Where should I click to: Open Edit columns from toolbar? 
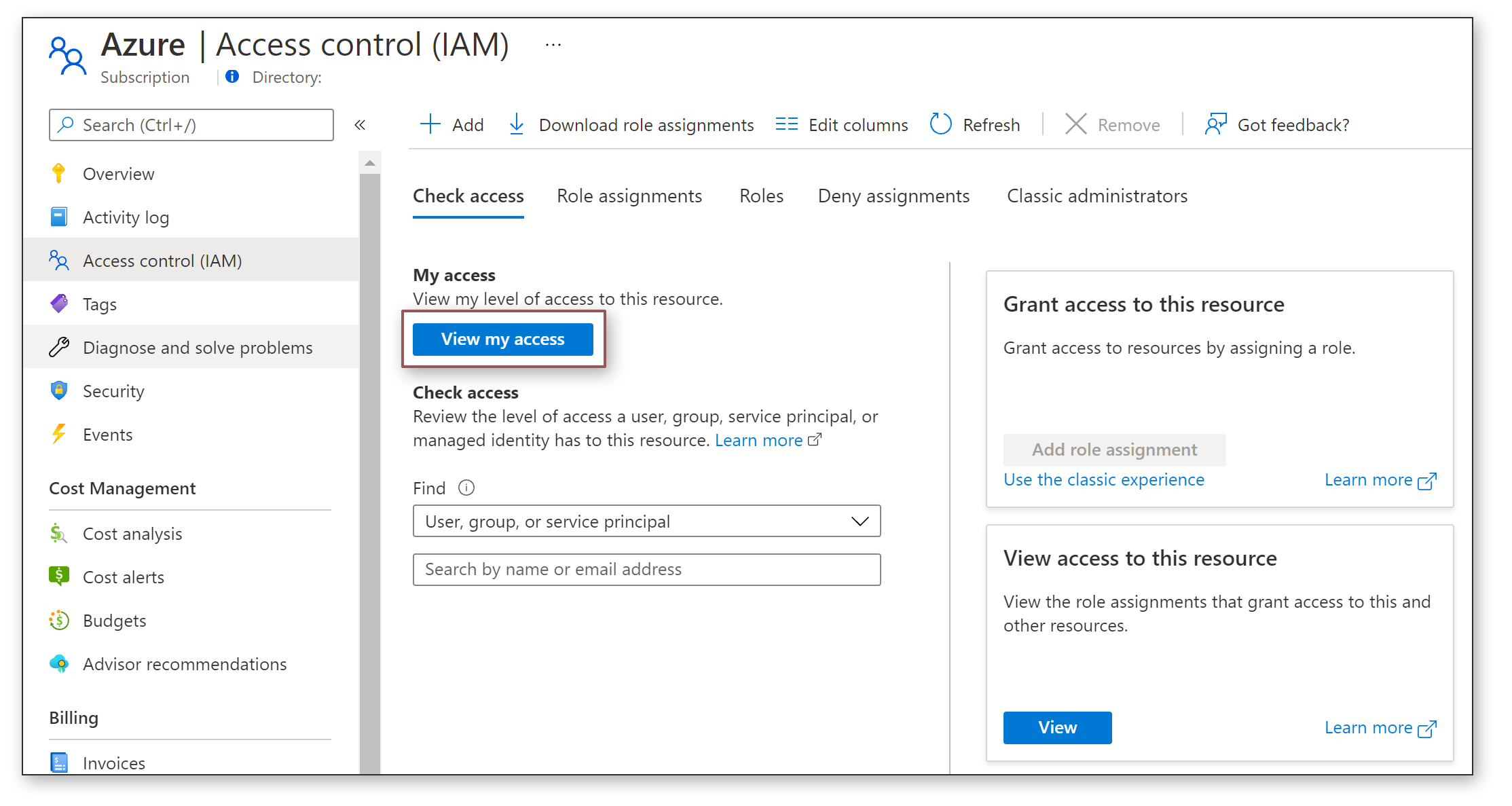click(842, 125)
